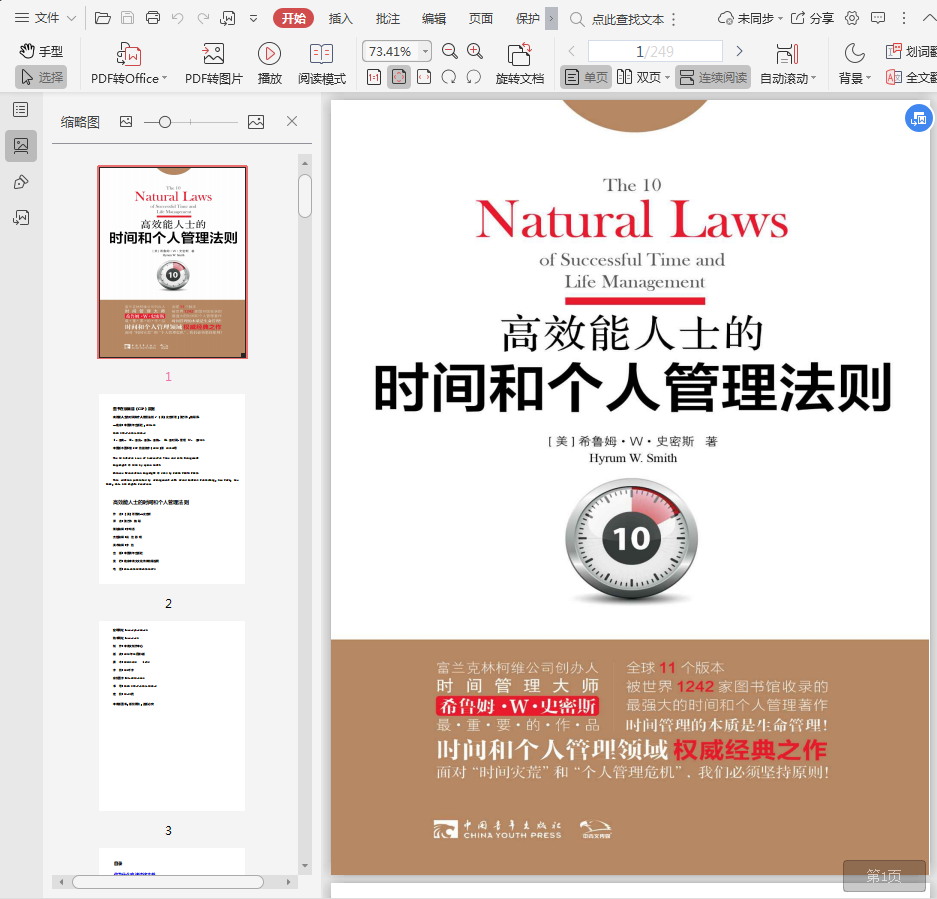Open the 编辑 tab
937x899 pixels.
tap(434, 19)
